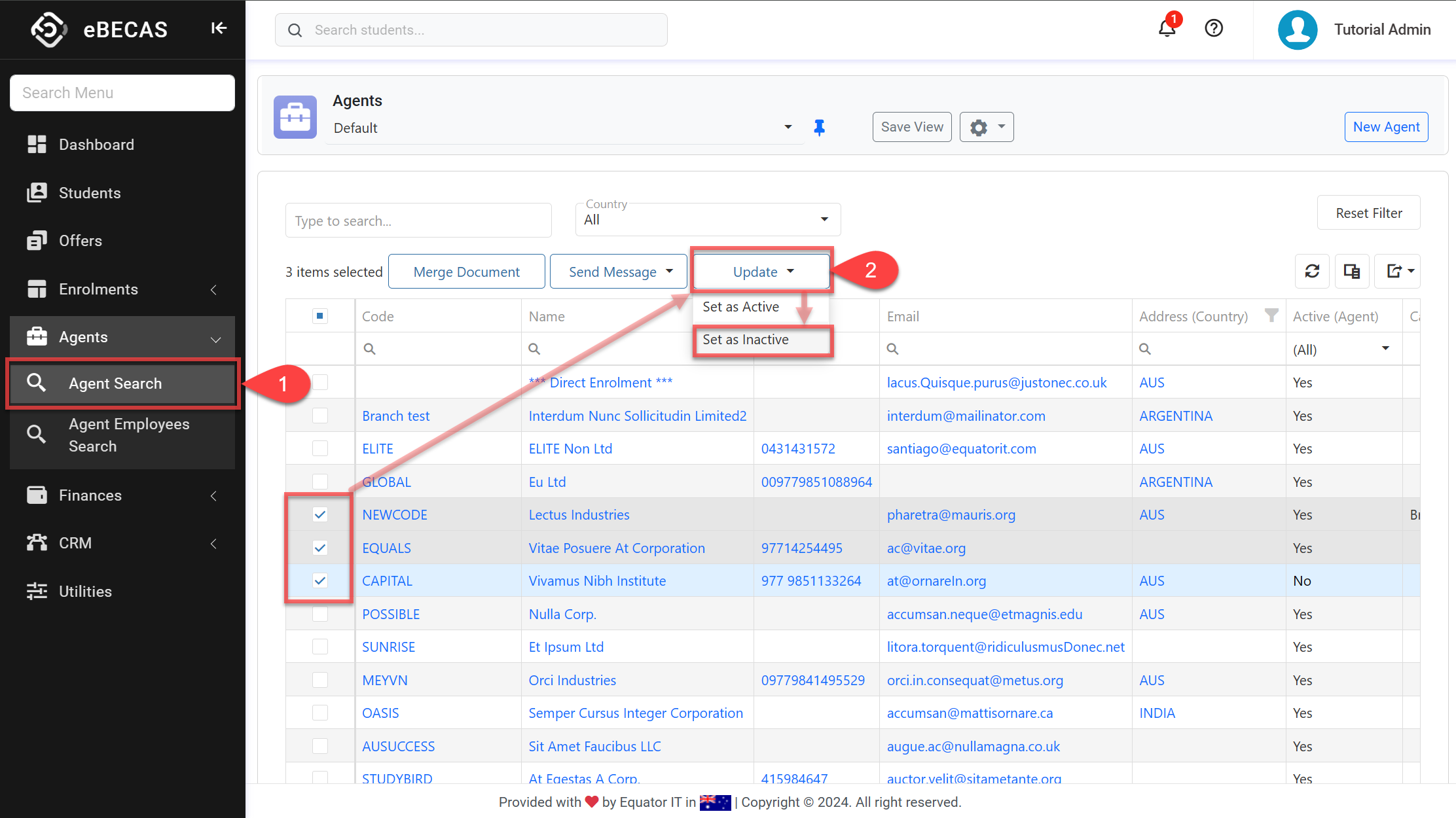Open the column chooser icon
The image size is (1456, 818).
[1352, 271]
